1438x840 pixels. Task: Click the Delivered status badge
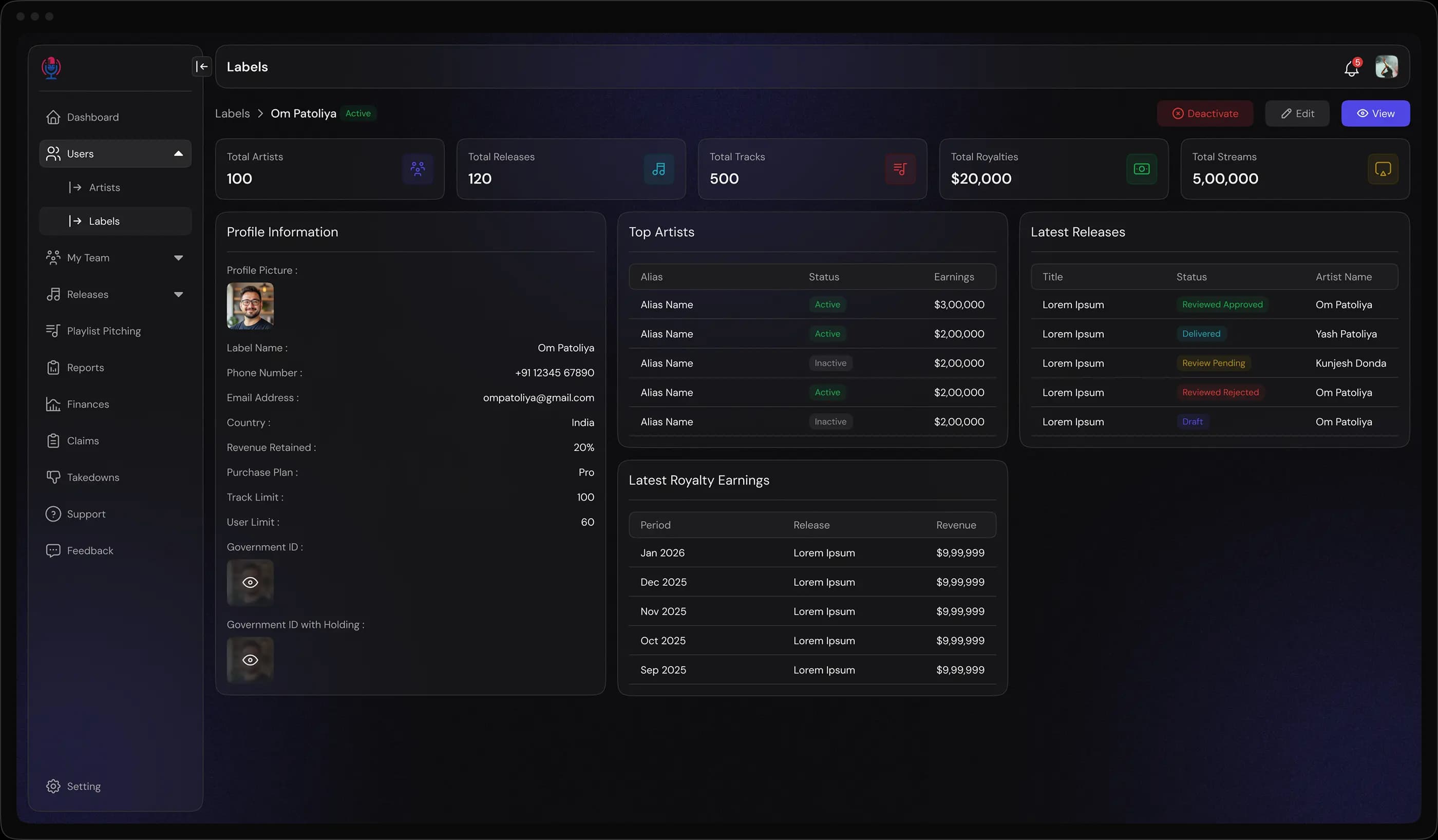(1201, 334)
